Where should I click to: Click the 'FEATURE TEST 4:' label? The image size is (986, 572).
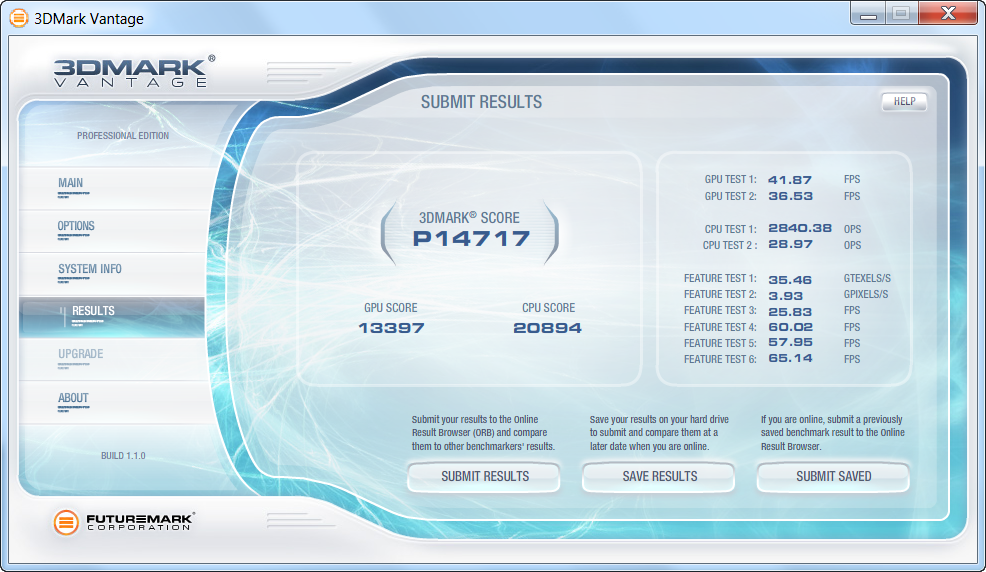720,327
